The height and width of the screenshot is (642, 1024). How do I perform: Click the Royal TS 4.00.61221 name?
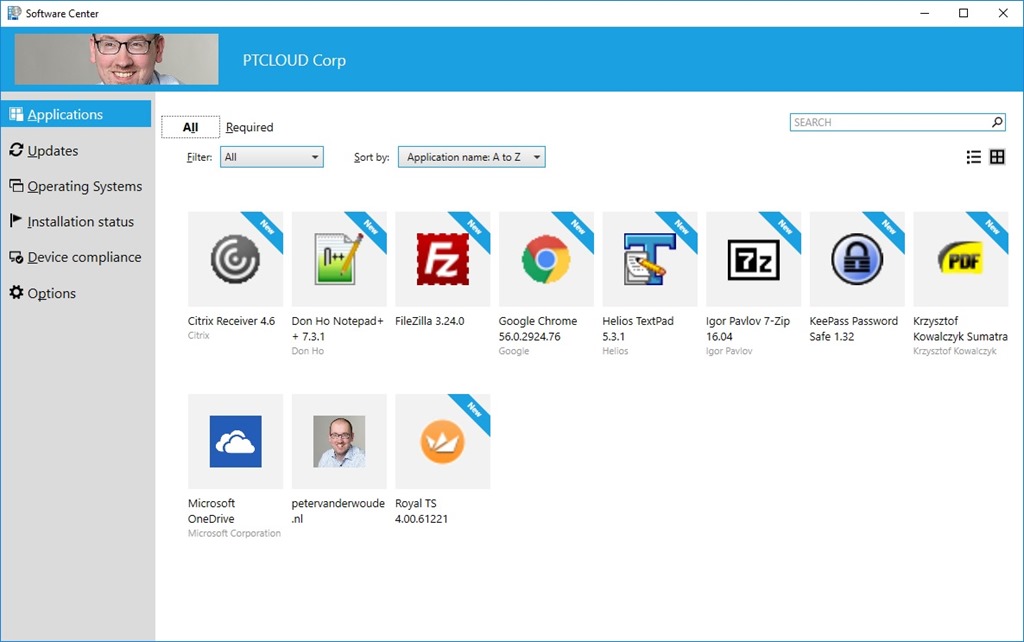[421, 511]
